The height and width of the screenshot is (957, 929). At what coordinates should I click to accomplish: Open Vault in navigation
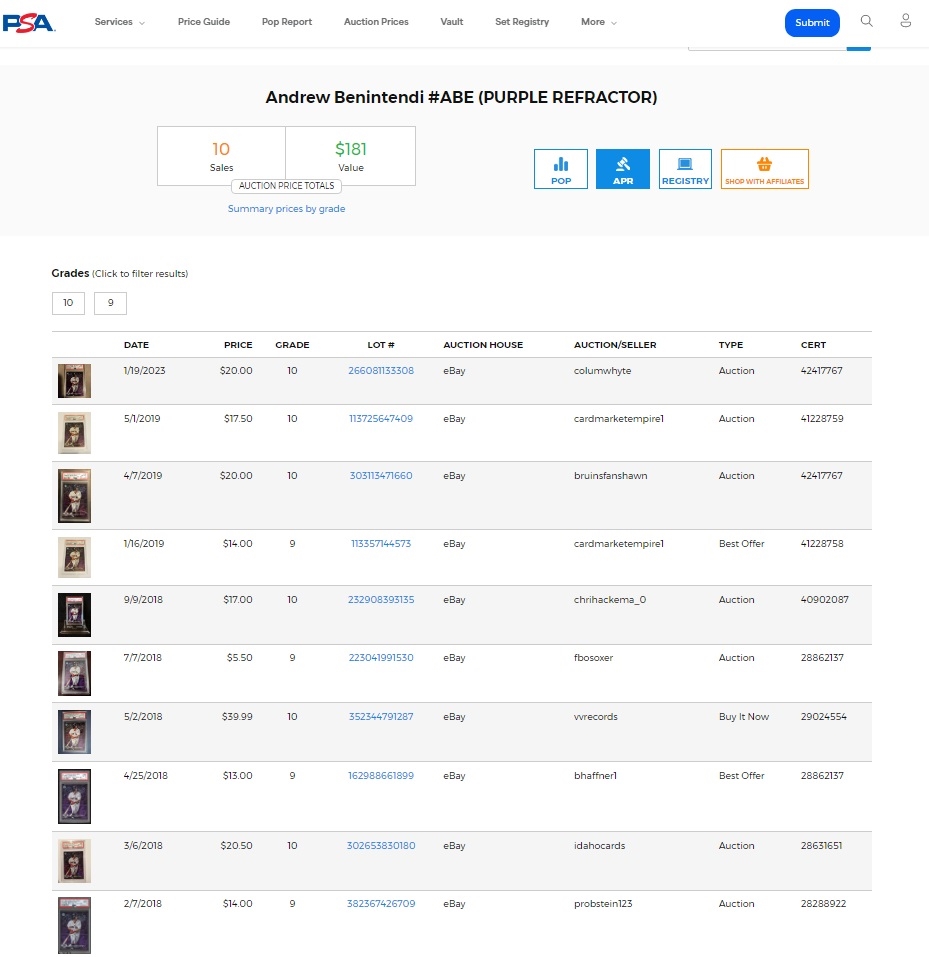click(452, 22)
